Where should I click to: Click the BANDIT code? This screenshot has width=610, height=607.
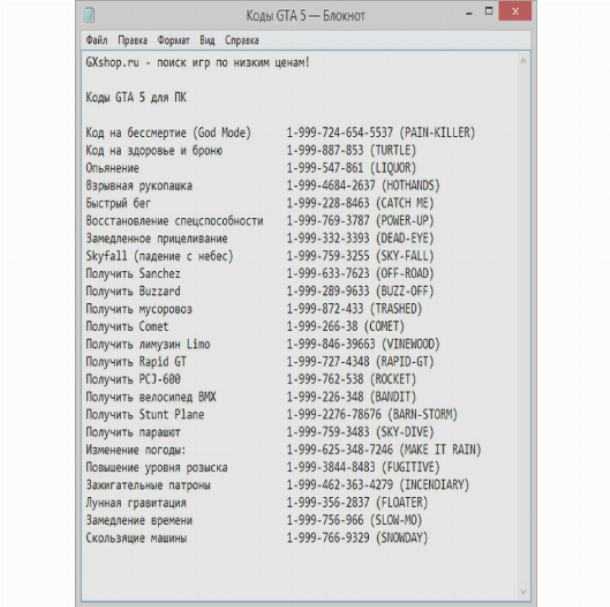tap(351, 397)
